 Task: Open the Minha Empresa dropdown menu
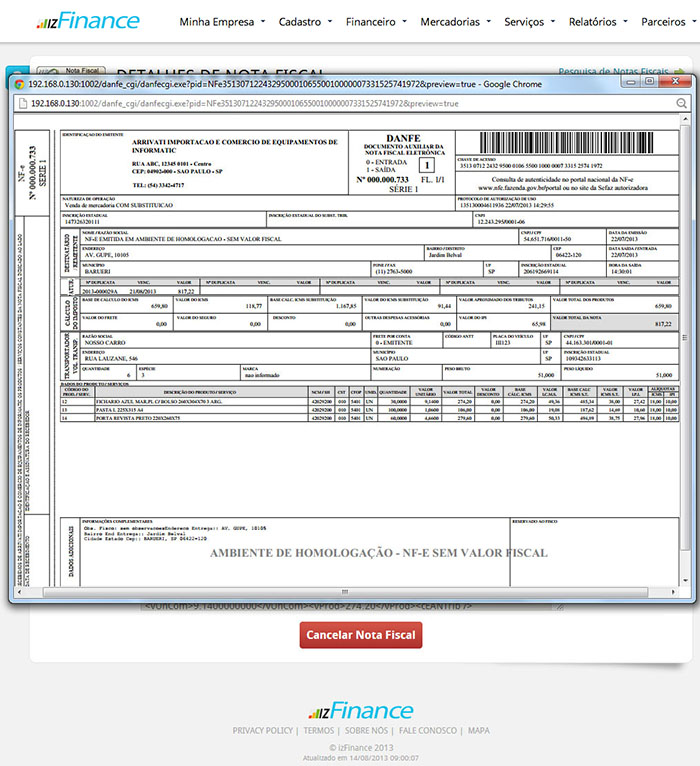pyautogui.click(x=222, y=21)
